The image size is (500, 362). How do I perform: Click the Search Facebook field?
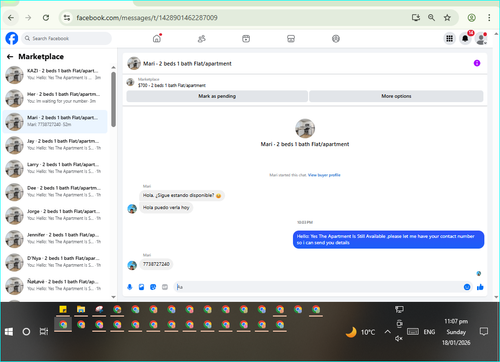point(67,38)
